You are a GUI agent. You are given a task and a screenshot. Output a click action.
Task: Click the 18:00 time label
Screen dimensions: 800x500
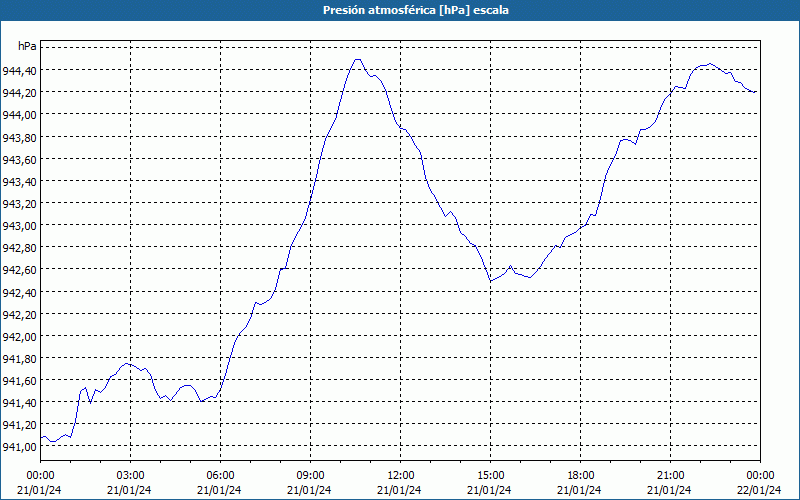(x=581, y=476)
